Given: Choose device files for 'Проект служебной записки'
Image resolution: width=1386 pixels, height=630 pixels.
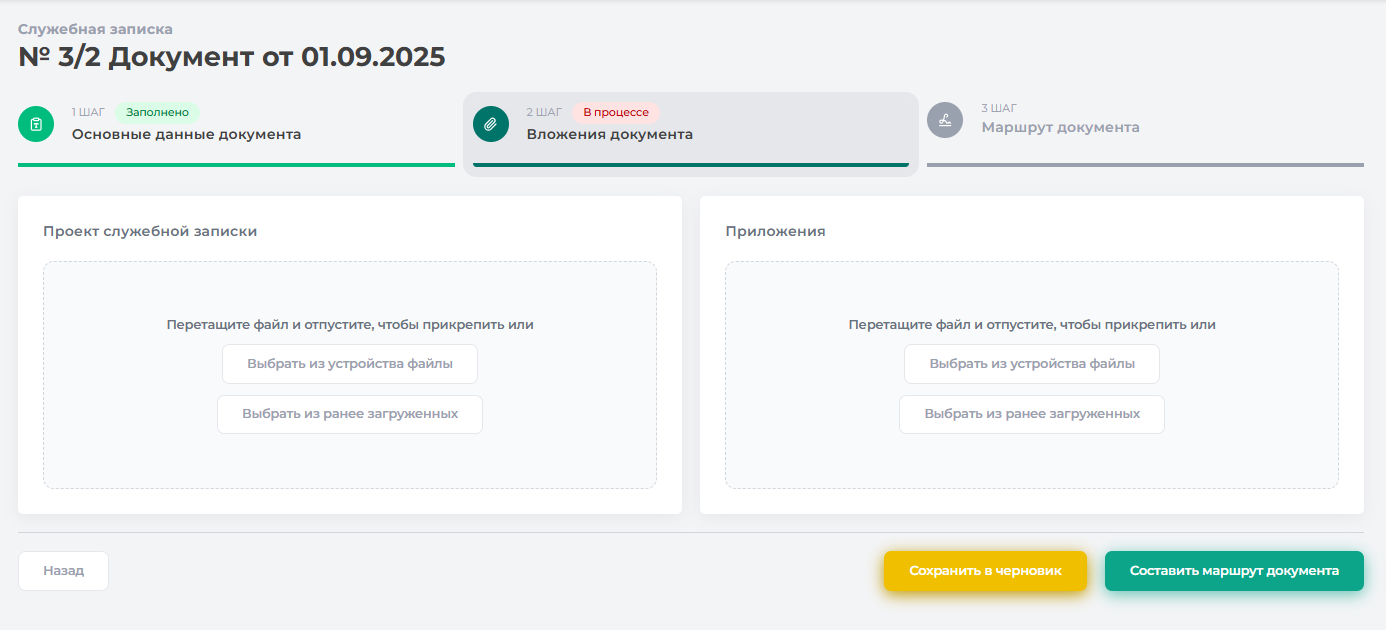Looking at the screenshot, I should 350,364.
